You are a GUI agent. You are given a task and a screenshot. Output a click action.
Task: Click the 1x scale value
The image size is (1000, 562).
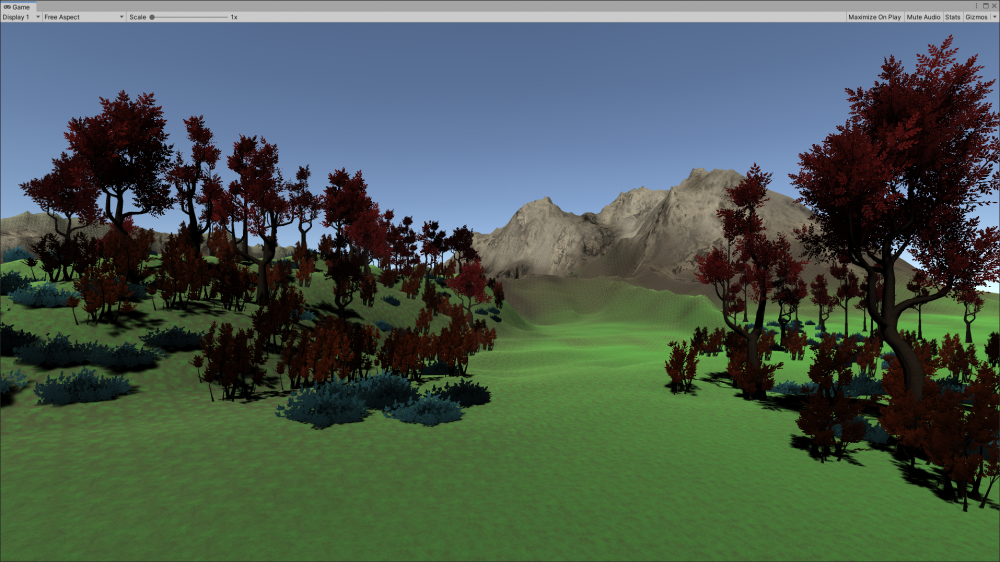(234, 17)
